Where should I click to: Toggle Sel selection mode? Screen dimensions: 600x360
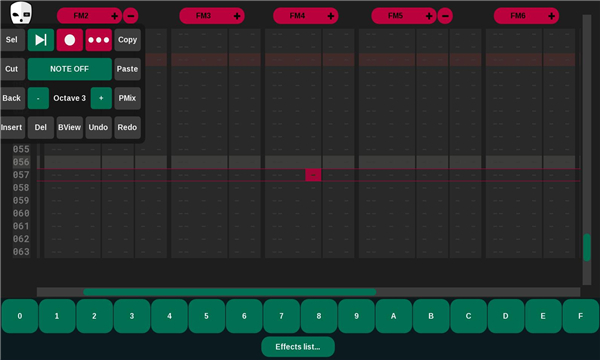[x=11, y=40]
